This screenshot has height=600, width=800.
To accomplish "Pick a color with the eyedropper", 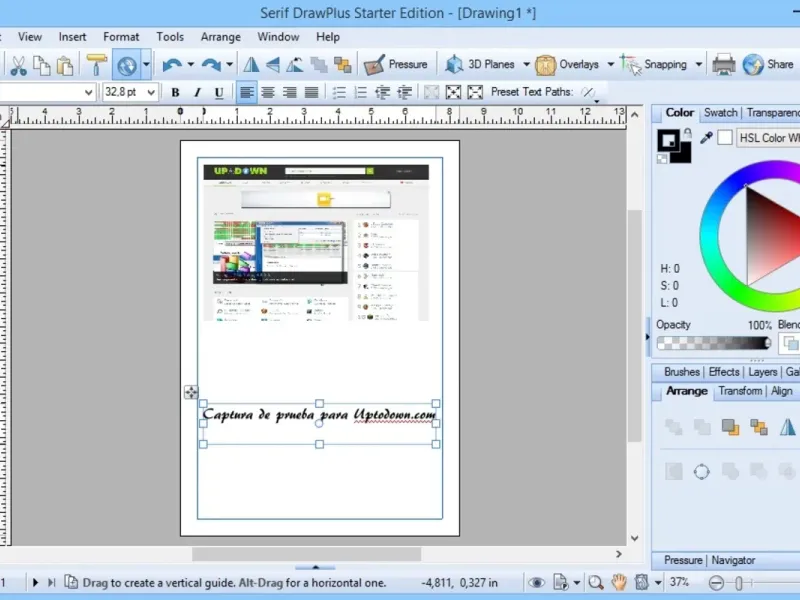I will pyautogui.click(x=706, y=137).
